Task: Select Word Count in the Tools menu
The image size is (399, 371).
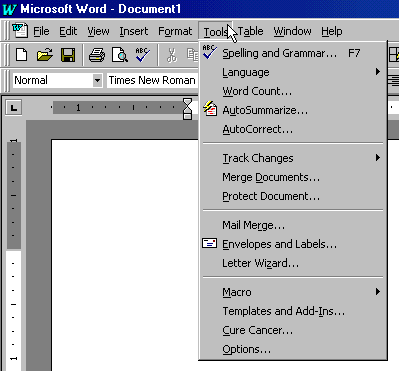Action: (x=293, y=91)
